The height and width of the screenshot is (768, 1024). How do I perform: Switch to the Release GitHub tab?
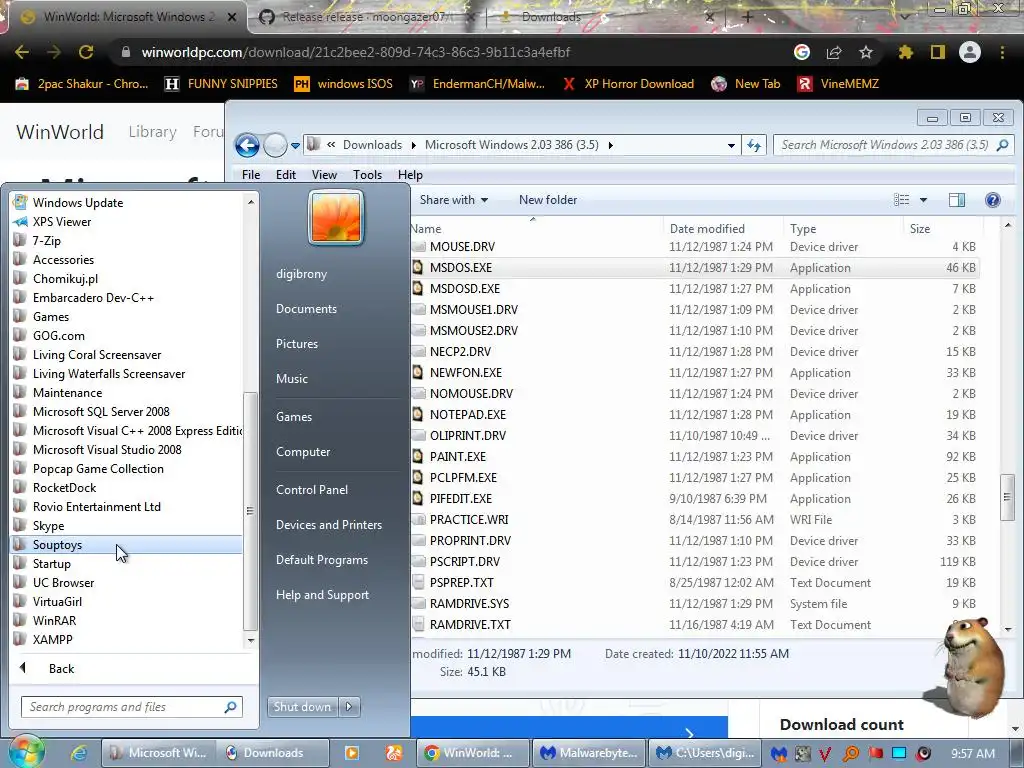(x=366, y=17)
